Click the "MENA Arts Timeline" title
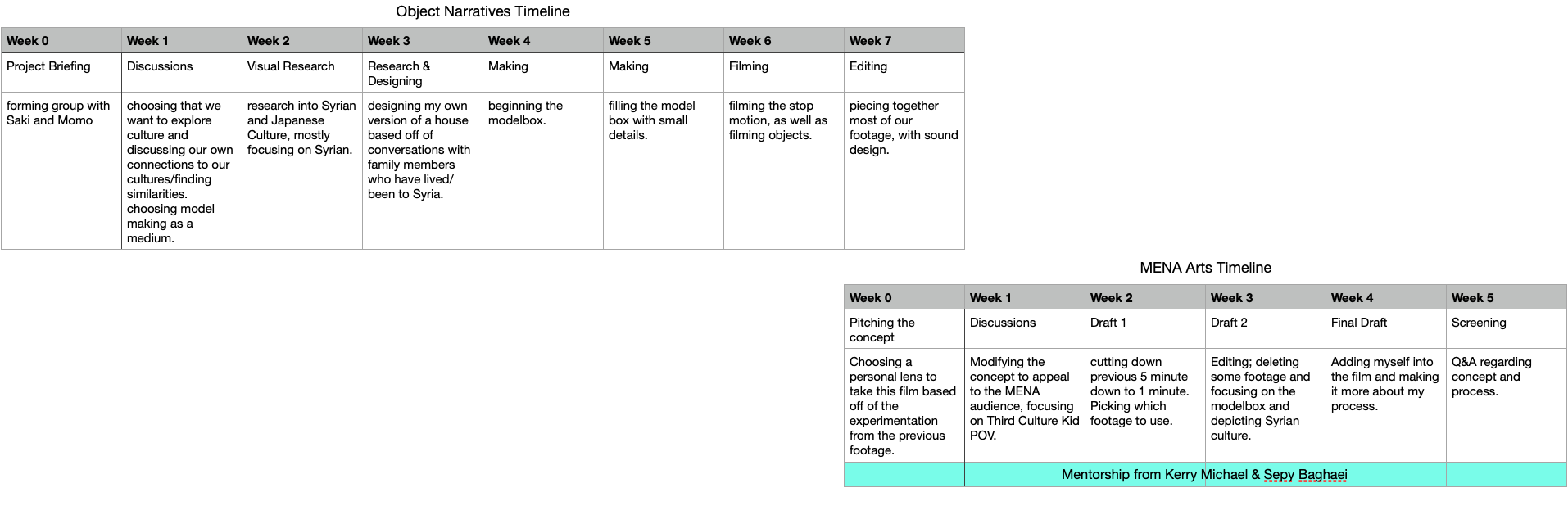Viewport: 1568px width, 506px height. [1205, 268]
